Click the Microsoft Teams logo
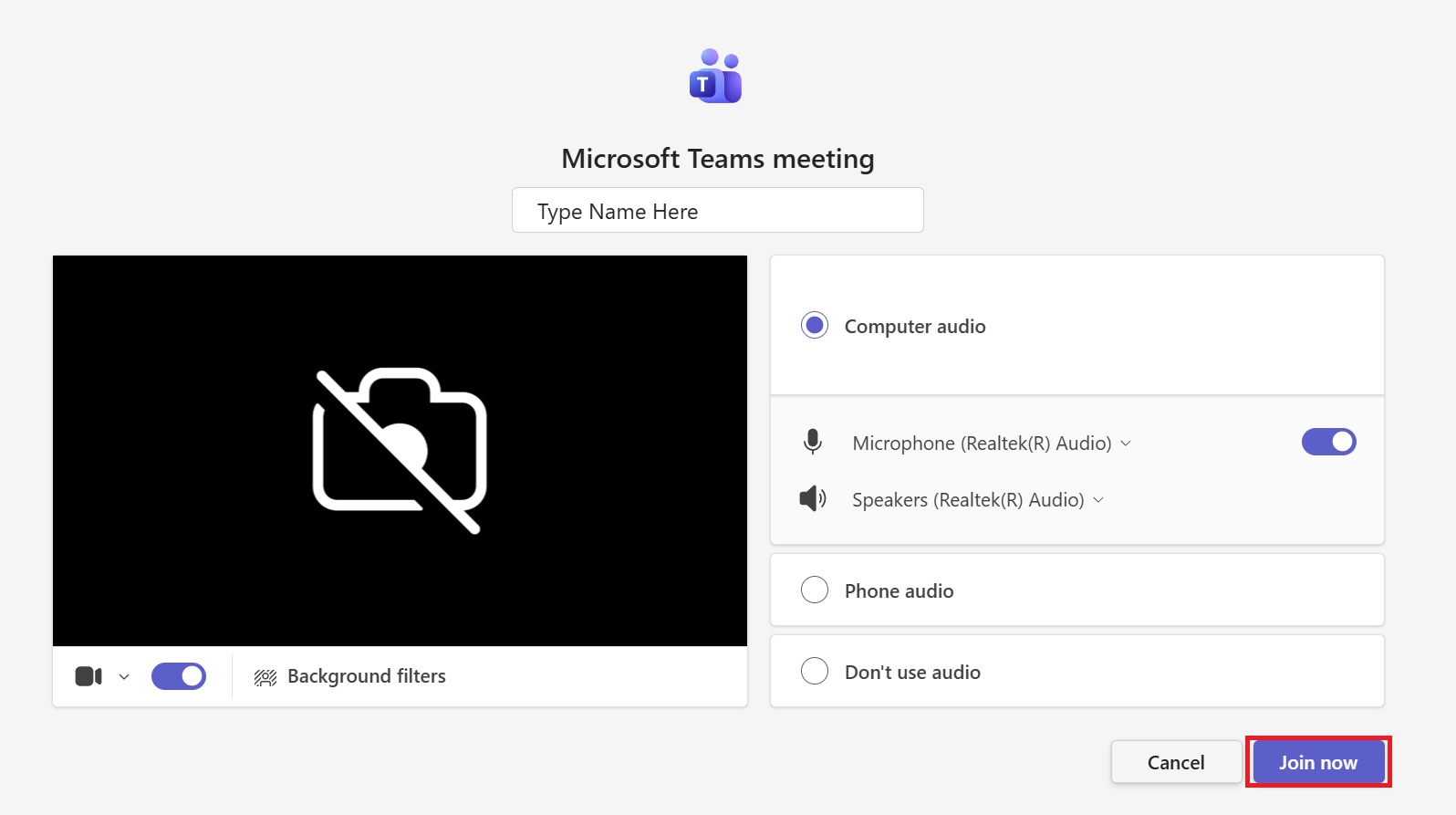 click(x=716, y=77)
